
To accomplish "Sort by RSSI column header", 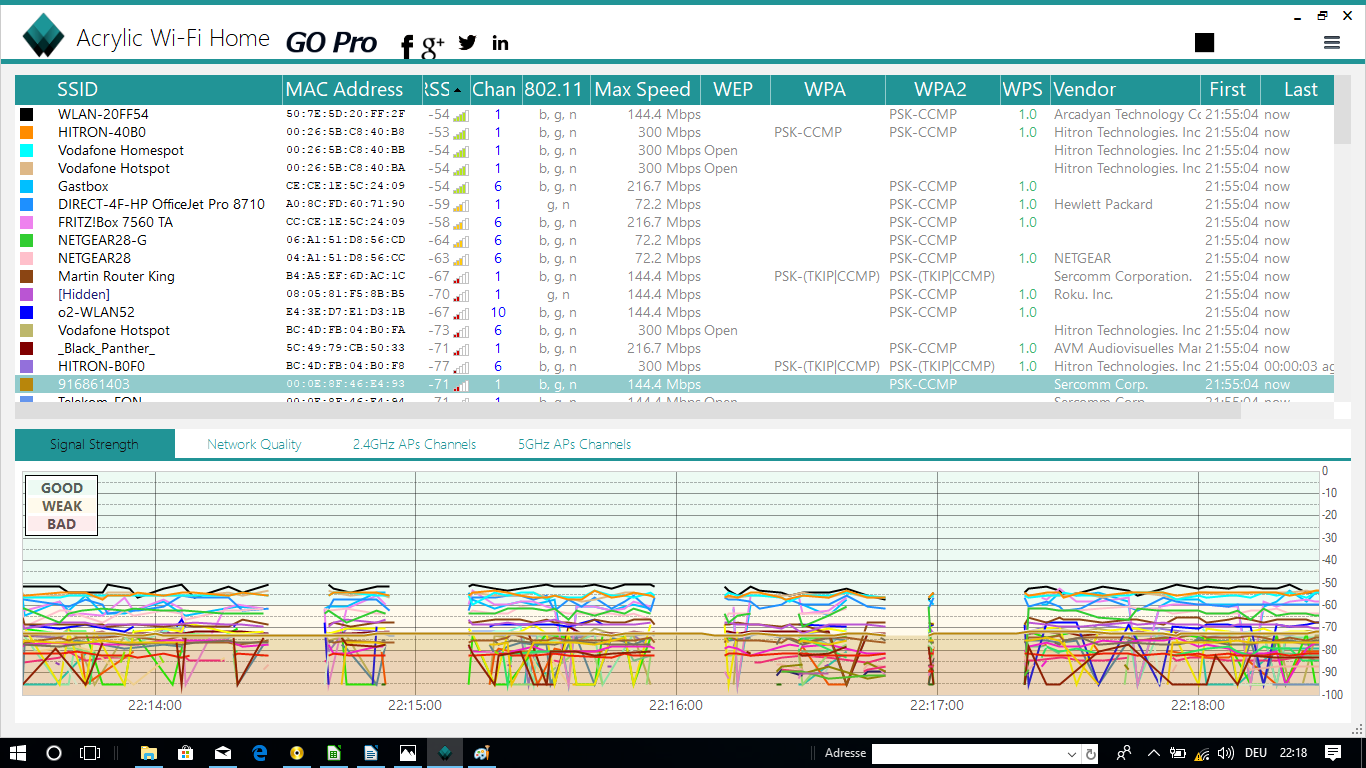I will tap(446, 89).
